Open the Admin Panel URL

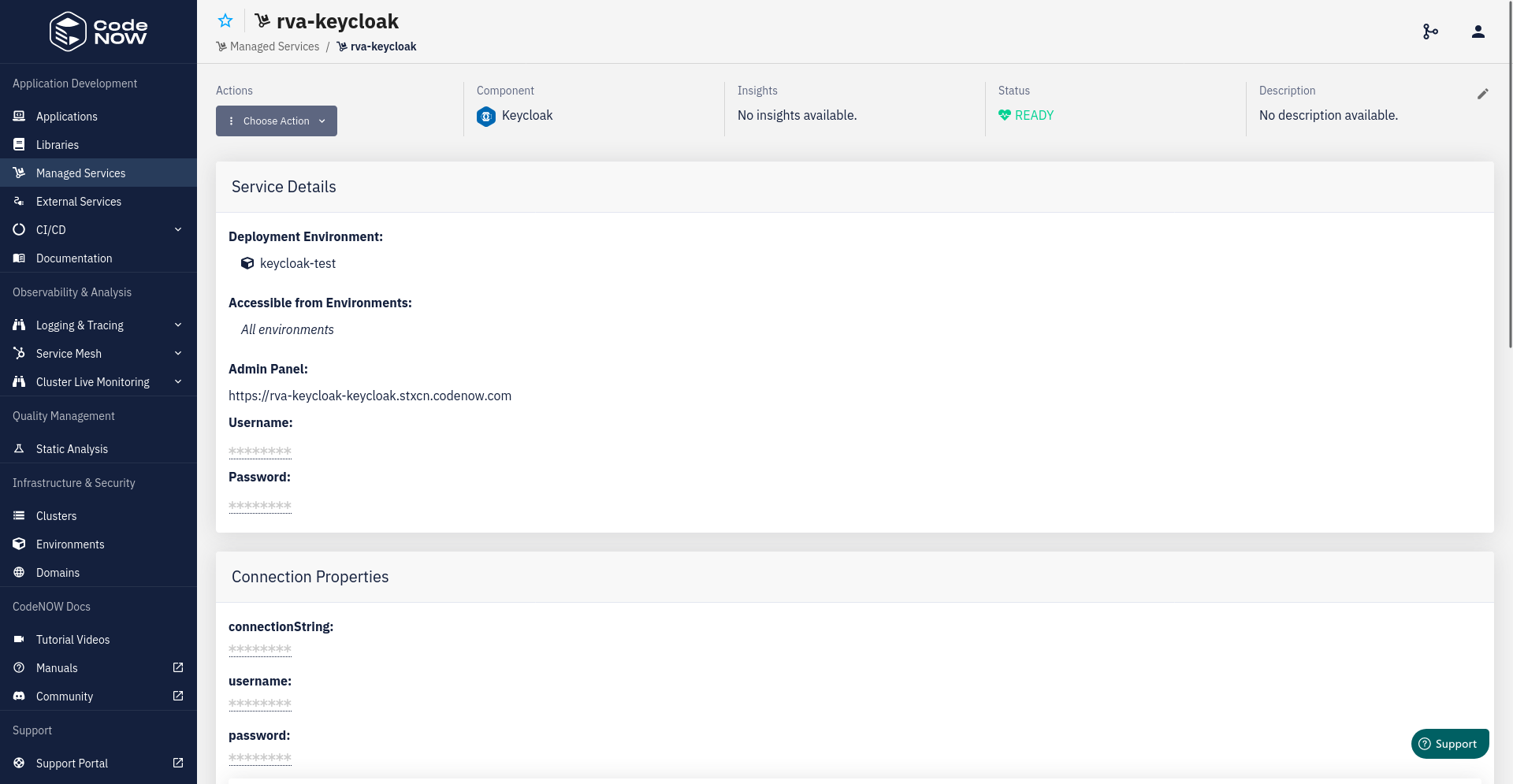tap(370, 396)
